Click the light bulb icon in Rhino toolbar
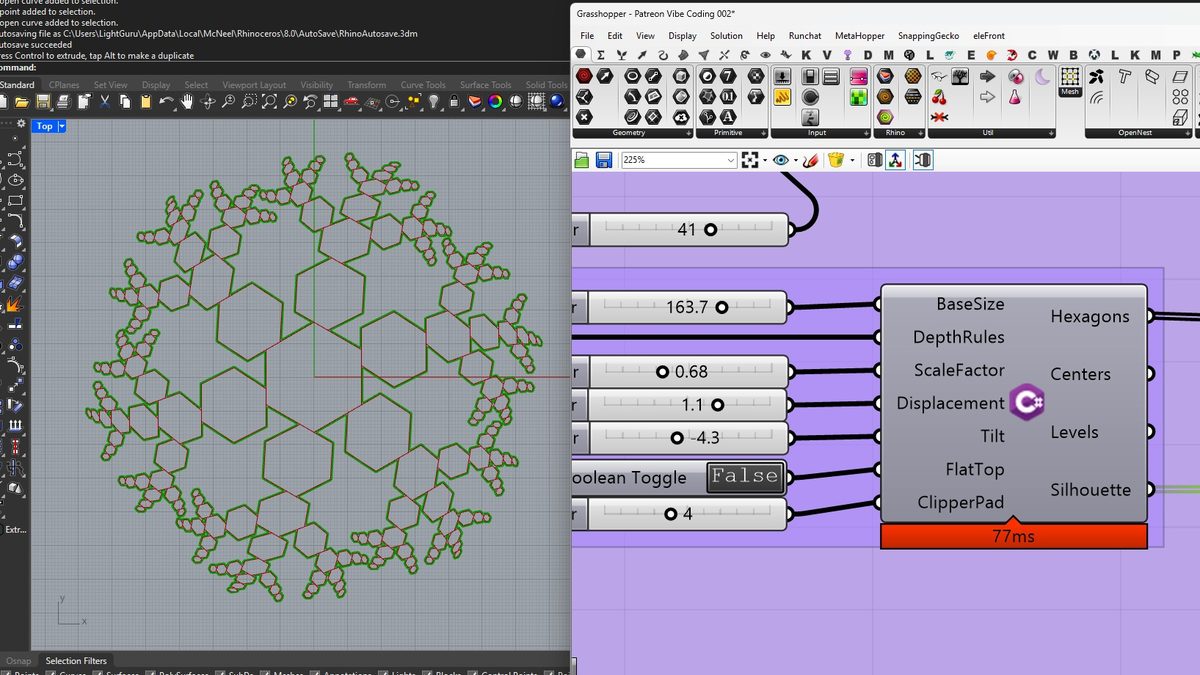The image size is (1200, 675). (433, 101)
